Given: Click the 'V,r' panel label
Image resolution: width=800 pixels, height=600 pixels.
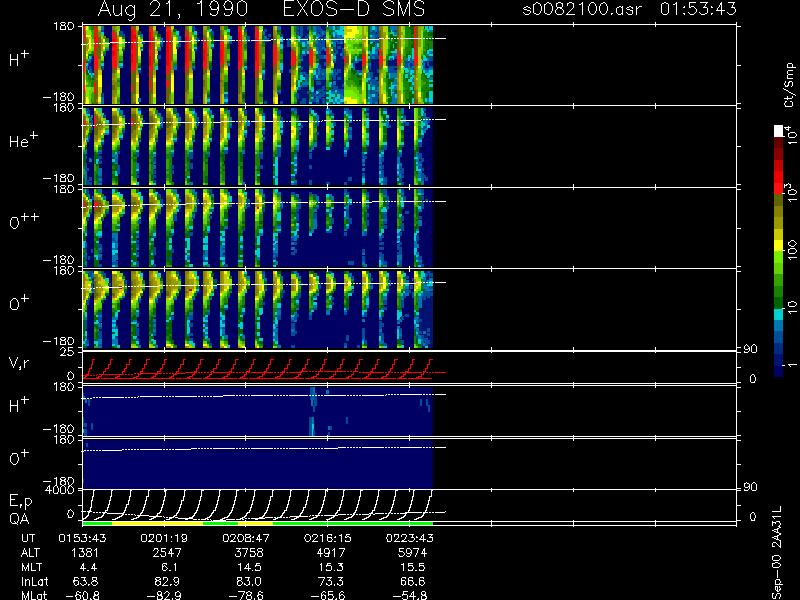Looking at the screenshot, I should click(x=19, y=363).
